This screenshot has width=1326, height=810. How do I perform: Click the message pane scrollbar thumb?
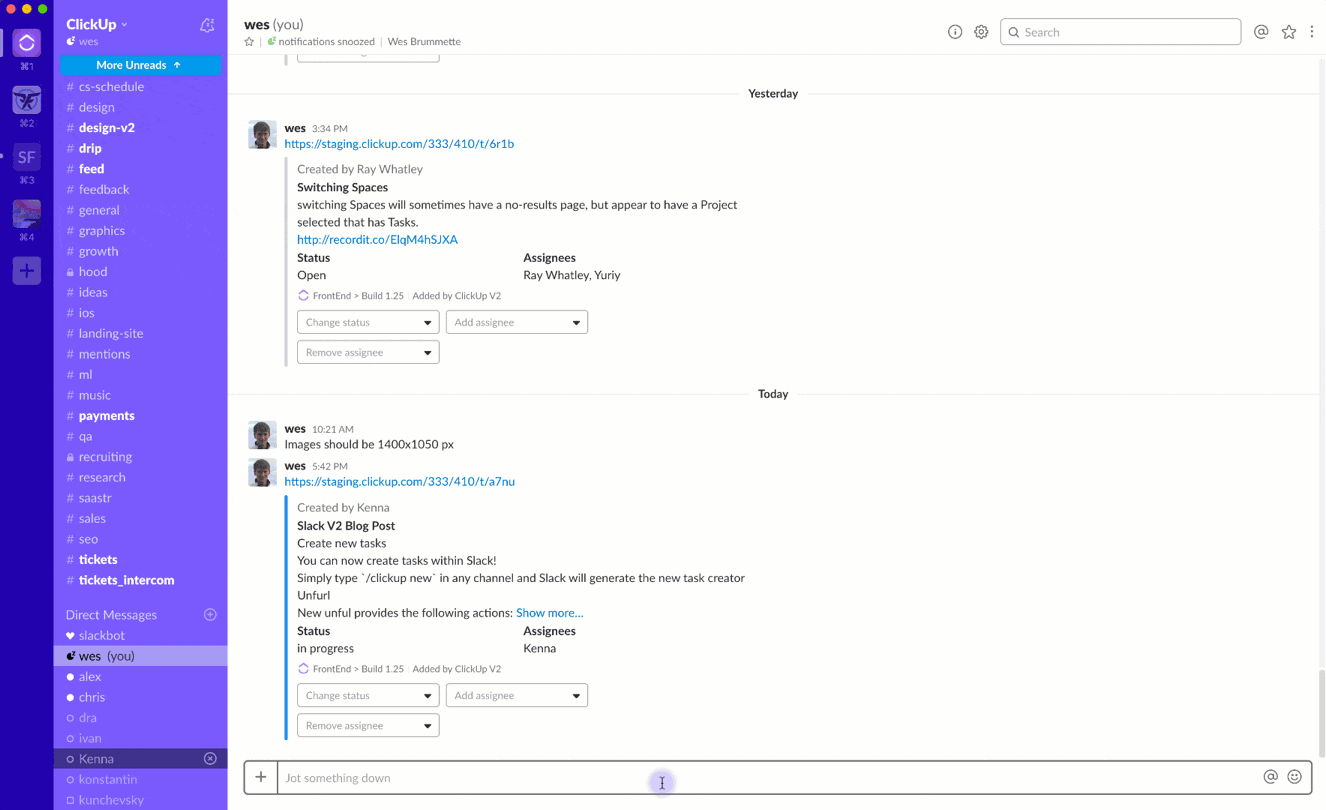point(1321,713)
